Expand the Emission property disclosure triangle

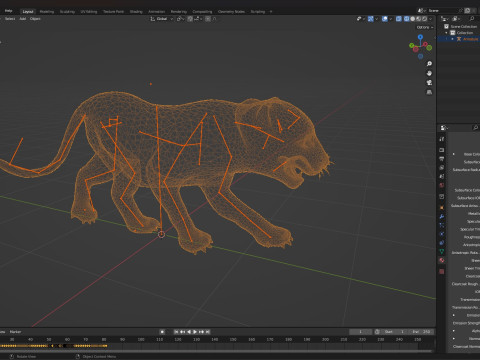tap(453, 315)
